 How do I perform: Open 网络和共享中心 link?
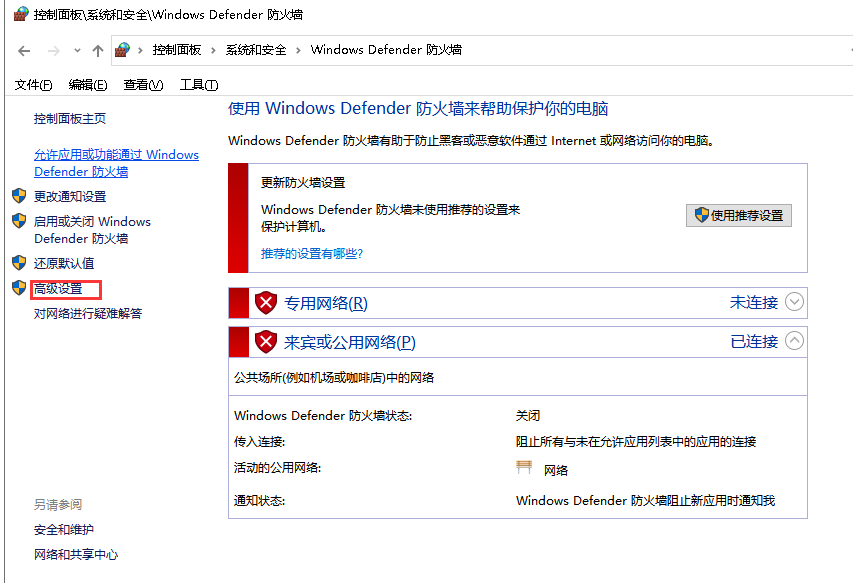click(x=76, y=555)
